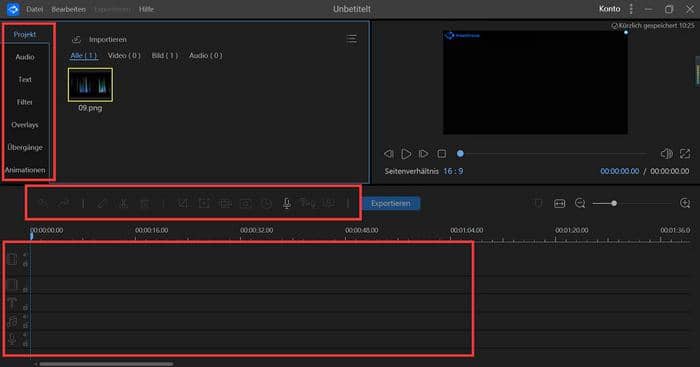Click the Konto account link
Viewport: 700px width, 367px height.
coord(609,9)
